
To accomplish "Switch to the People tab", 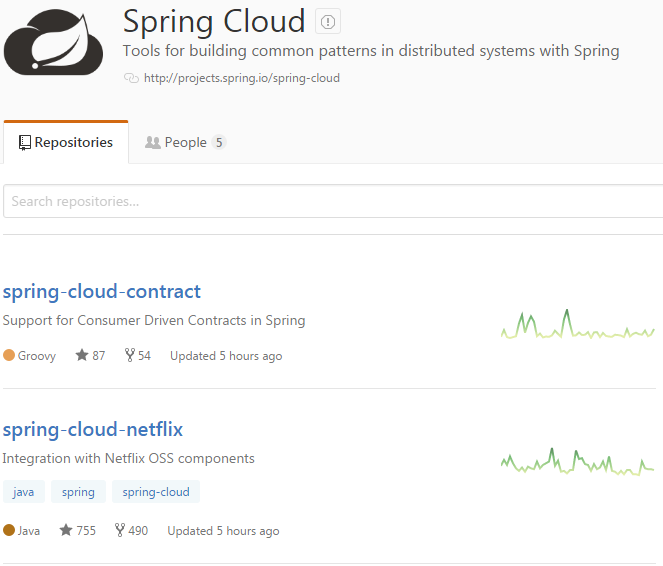I will [185, 142].
